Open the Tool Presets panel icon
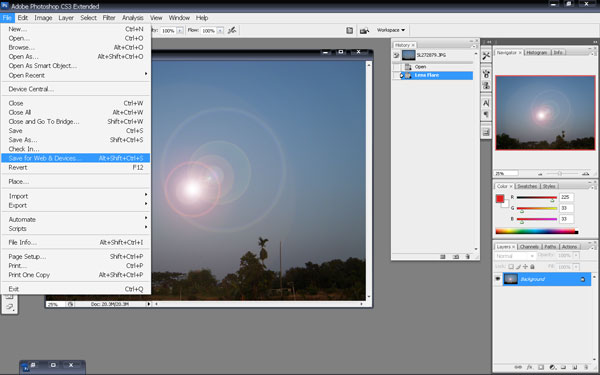 [486, 56]
